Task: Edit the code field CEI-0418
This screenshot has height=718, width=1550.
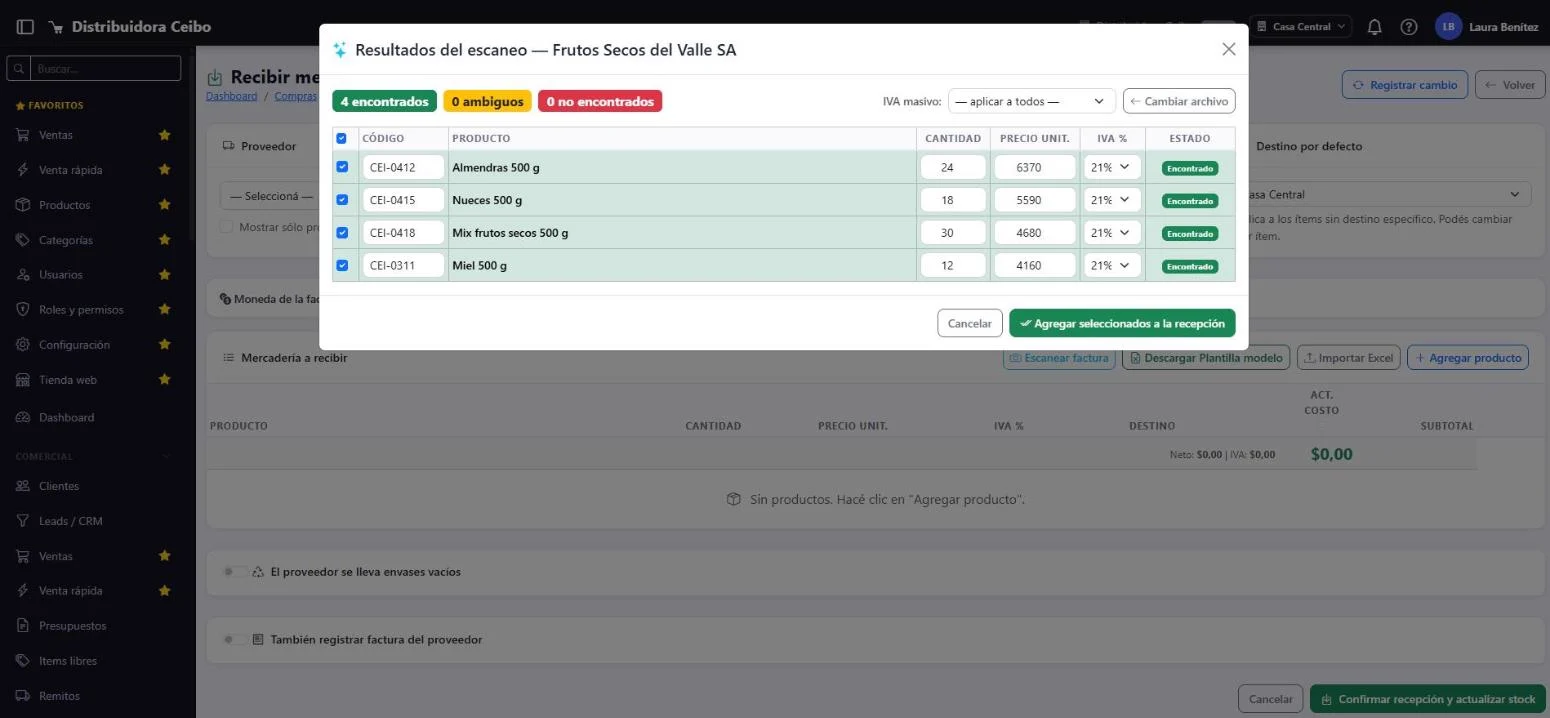Action: click(403, 233)
